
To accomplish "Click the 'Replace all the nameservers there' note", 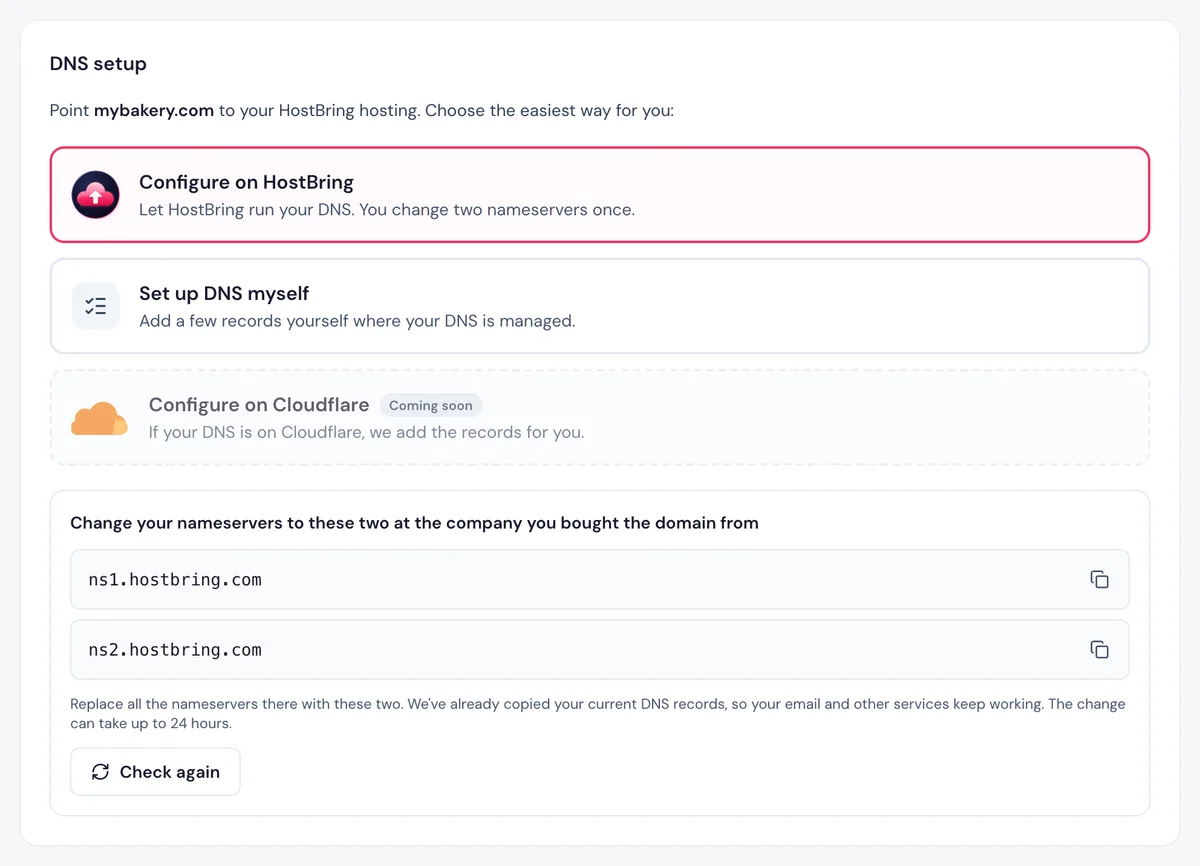I will [x=598, y=713].
